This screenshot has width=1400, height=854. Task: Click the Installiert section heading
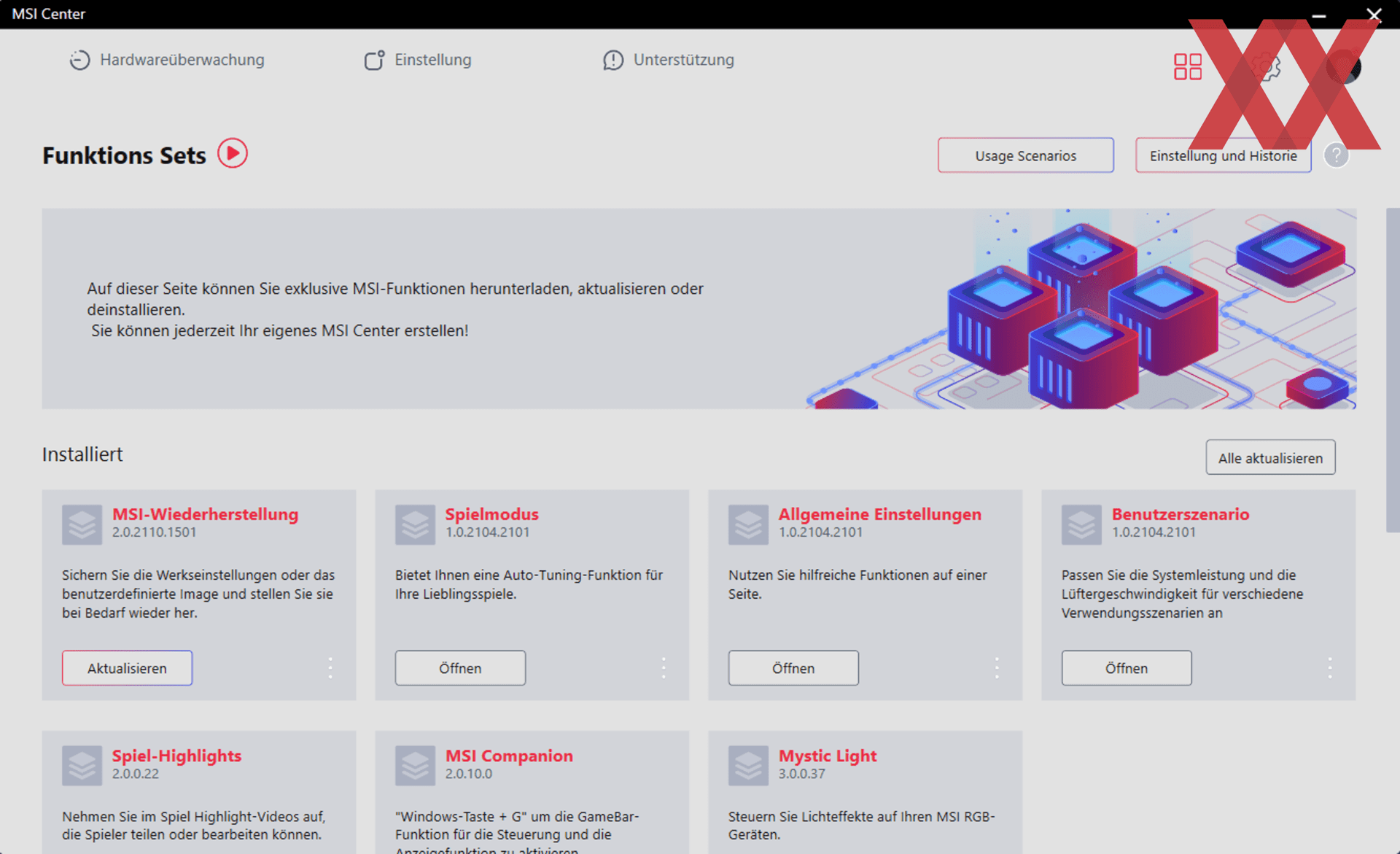82,454
